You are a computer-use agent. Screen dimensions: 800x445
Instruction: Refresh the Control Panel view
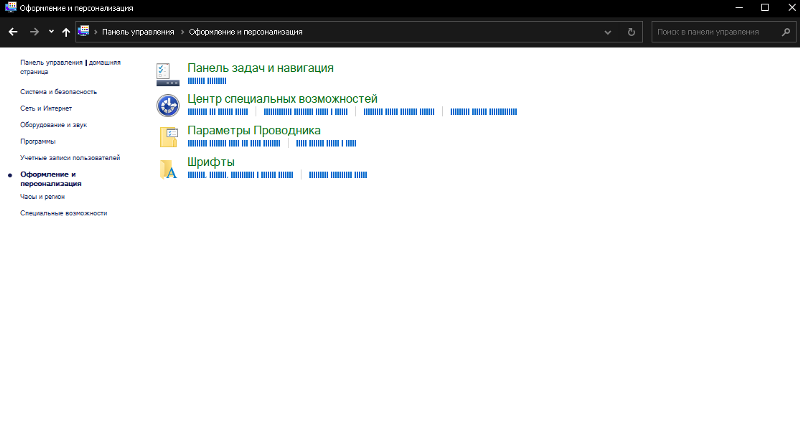click(x=631, y=32)
